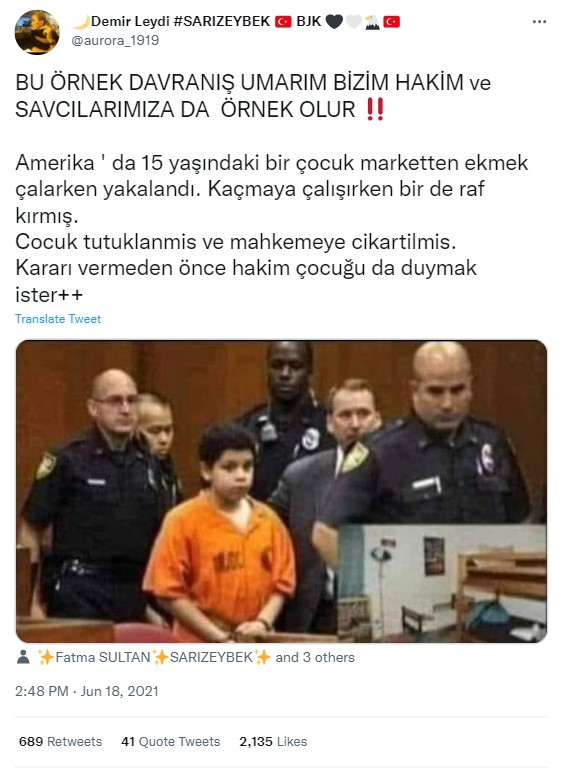Click the black heart emoji in display name

pos(334,22)
